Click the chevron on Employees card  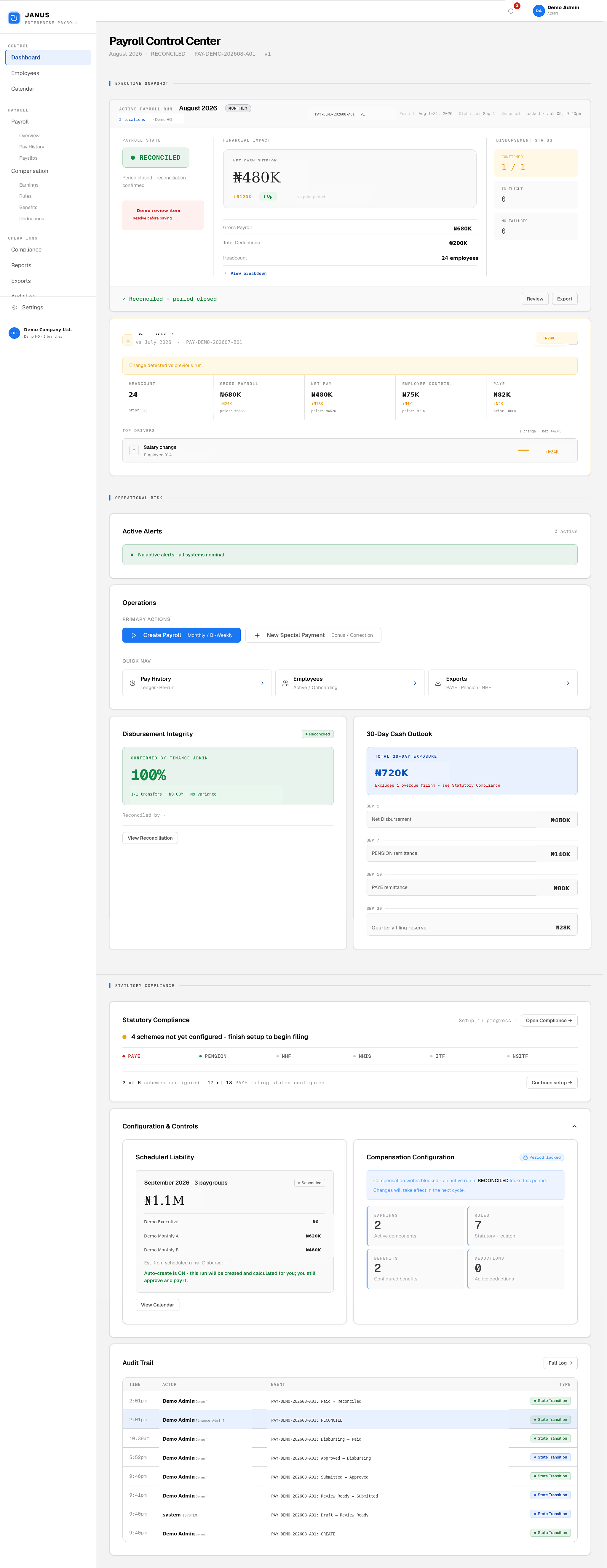pos(415,683)
